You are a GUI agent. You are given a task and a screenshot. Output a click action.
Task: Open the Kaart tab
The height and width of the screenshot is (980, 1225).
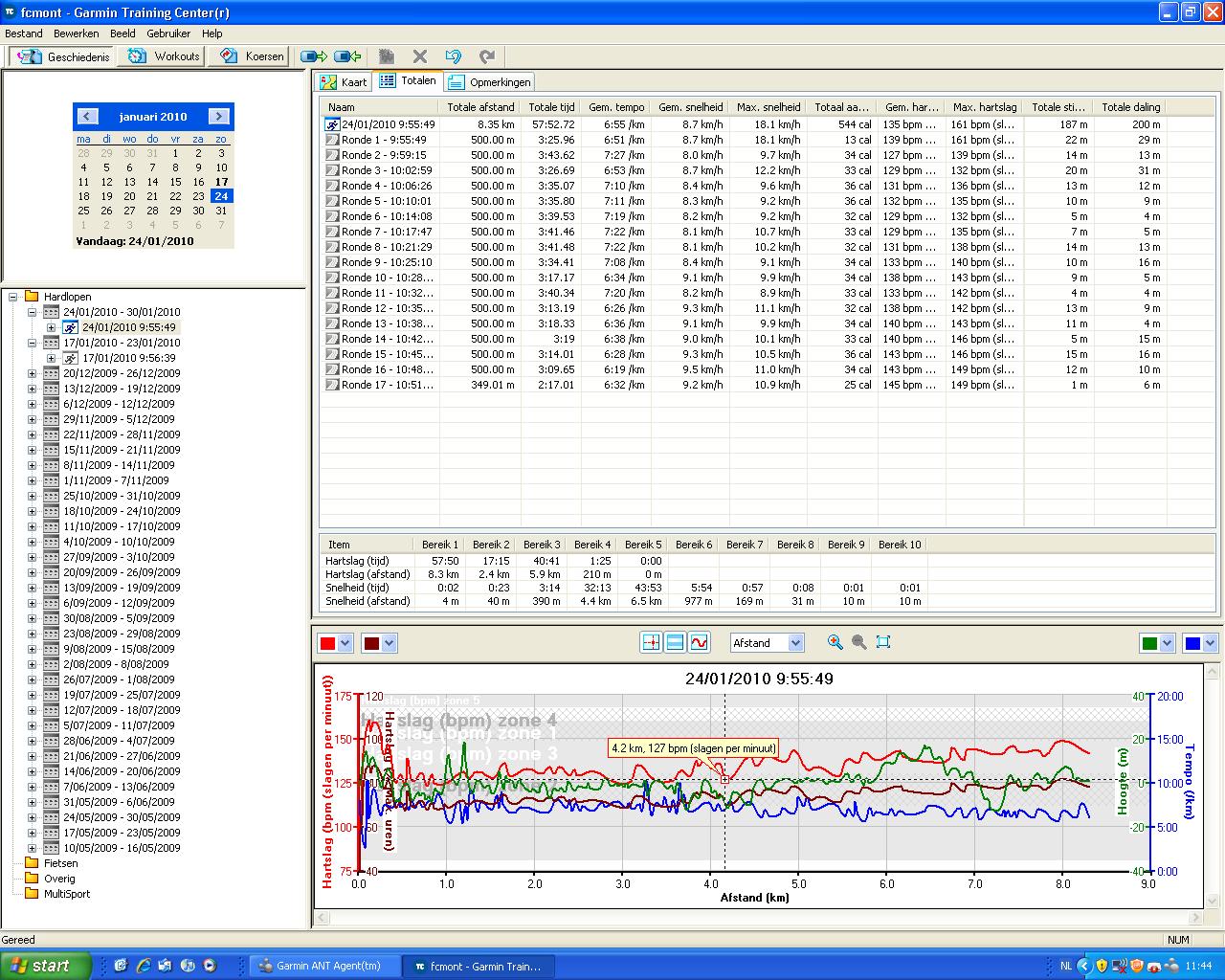[344, 82]
